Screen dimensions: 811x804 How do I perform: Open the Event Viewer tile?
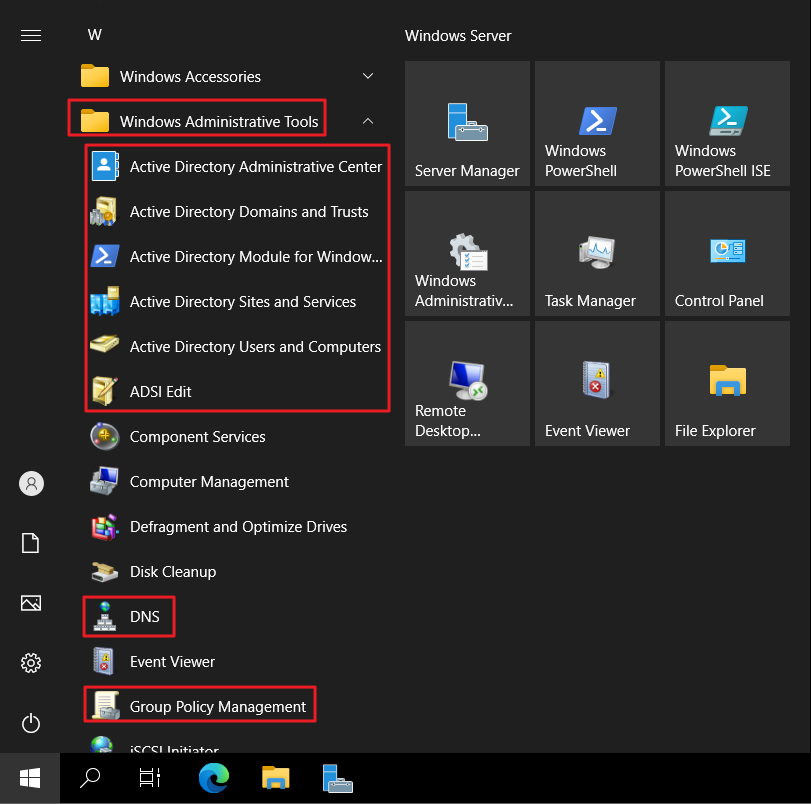[x=597, y=383]
